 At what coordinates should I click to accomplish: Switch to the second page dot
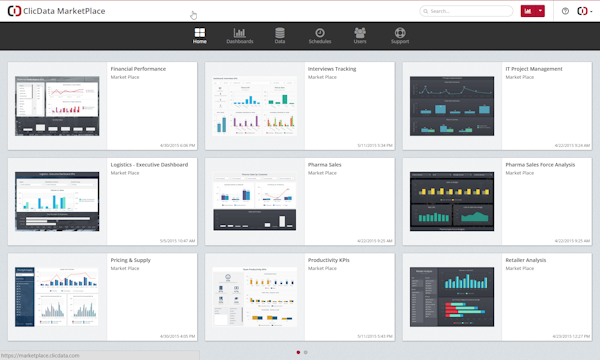(x=305, y=352)
